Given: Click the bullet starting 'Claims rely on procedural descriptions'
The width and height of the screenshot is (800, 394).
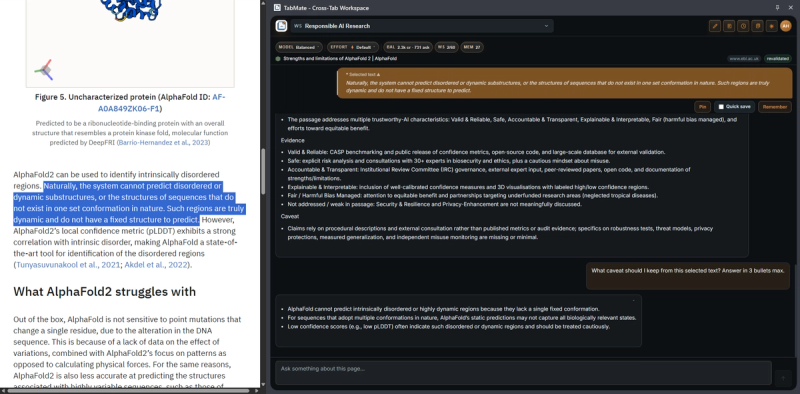Looking at the screenshot, I should point(500,233).
